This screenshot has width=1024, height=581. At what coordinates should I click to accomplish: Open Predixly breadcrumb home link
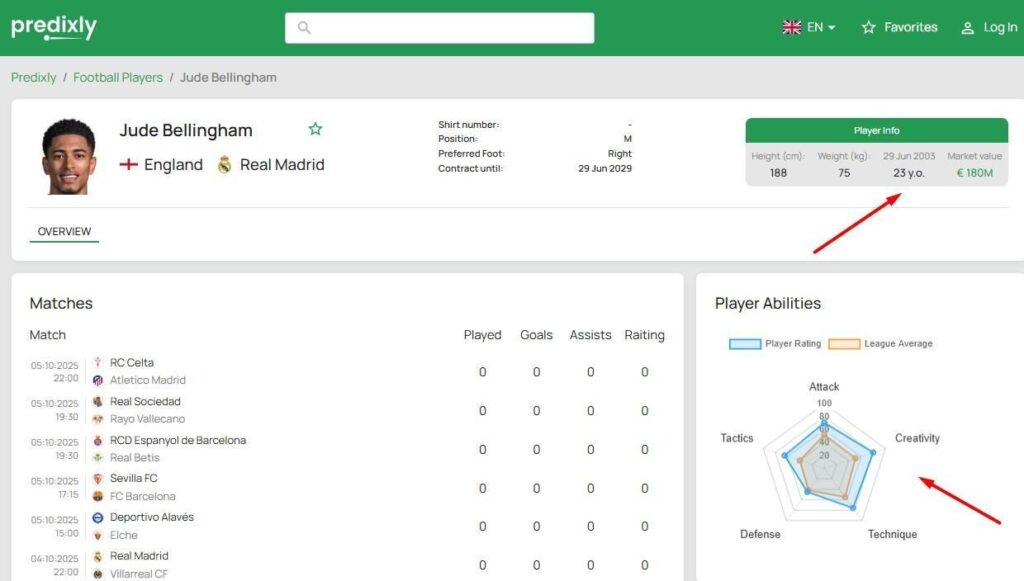[34, 77]
